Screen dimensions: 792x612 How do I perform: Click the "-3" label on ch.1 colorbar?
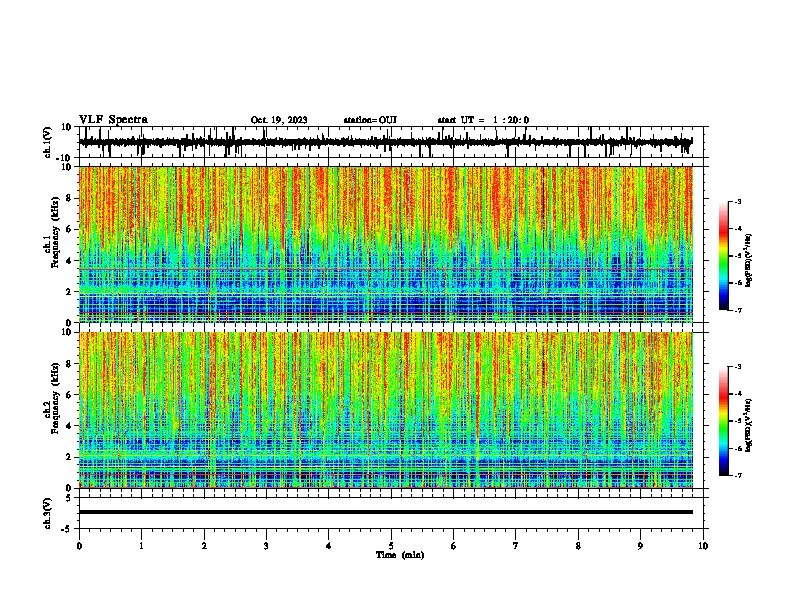(x=737, y=201)
